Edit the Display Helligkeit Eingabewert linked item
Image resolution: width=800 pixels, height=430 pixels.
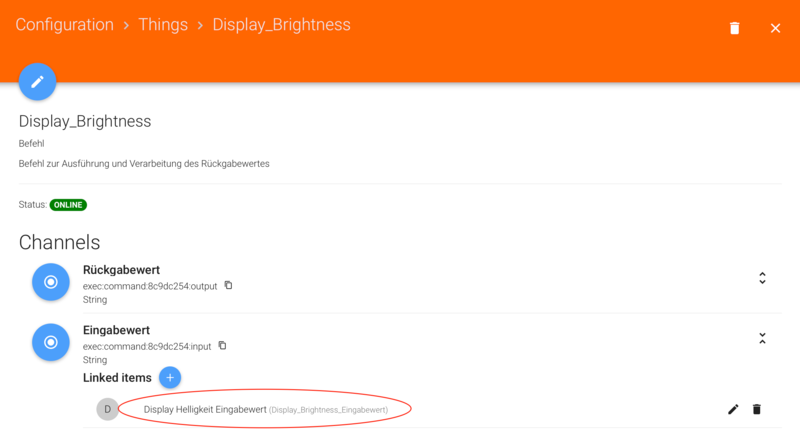pyautogui.click(x=733, y=409)
